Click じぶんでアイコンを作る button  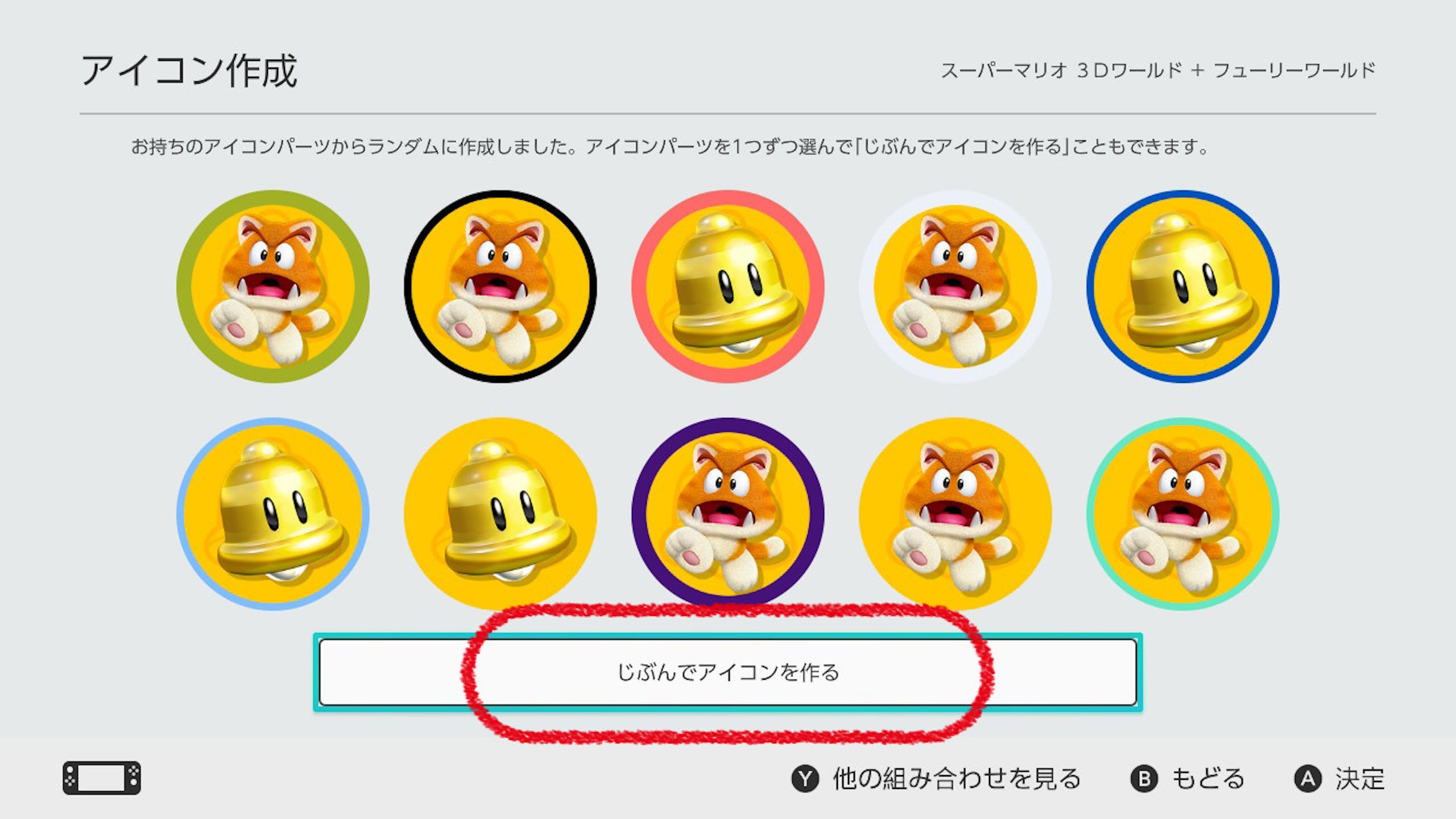coord(728,672)
